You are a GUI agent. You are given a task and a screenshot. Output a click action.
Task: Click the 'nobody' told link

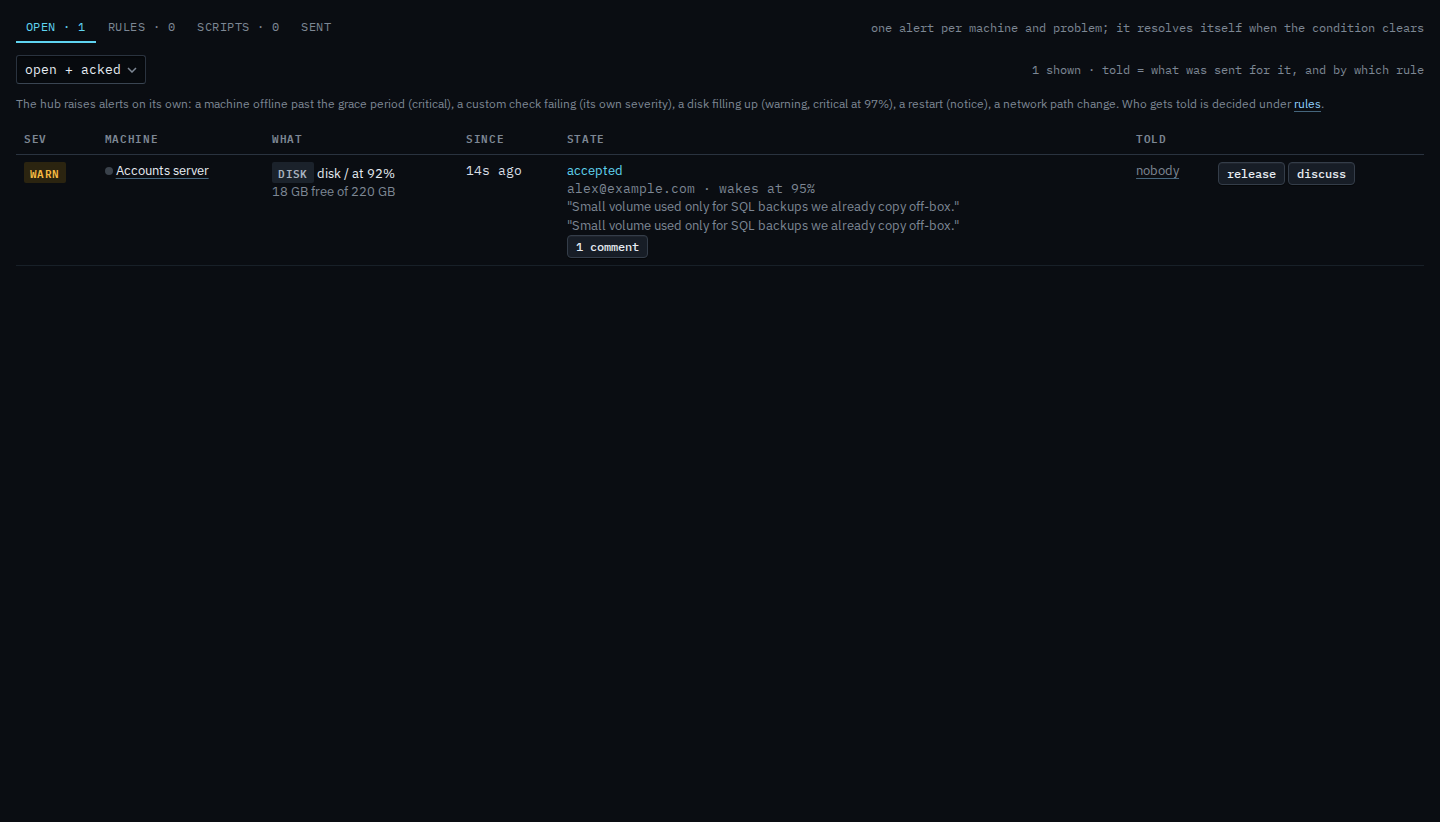(x=1157, y=171)
